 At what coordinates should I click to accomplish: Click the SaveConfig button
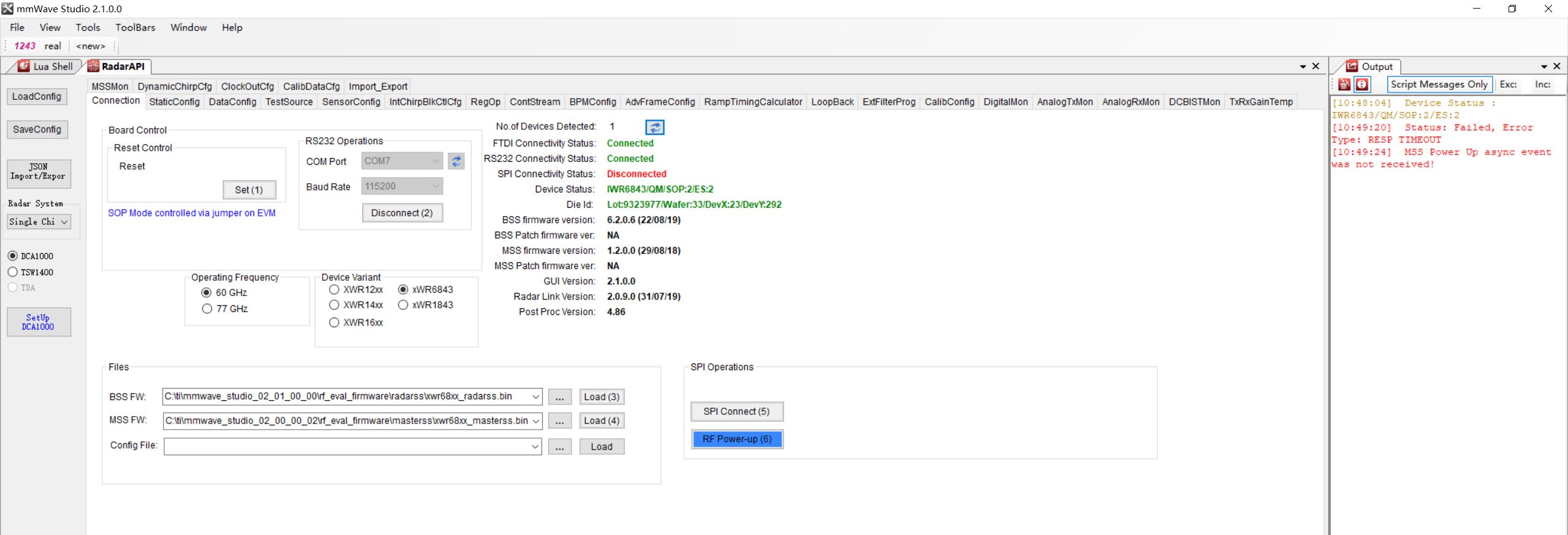[x=37, y=129]
